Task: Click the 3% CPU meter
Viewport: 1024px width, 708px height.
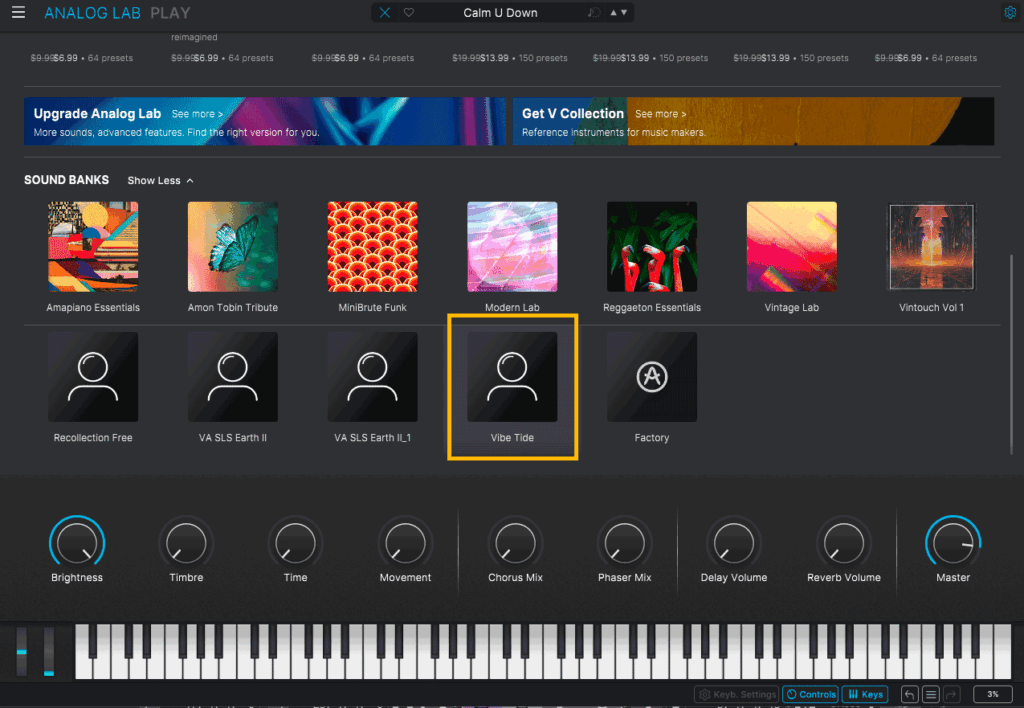Action: tap(993, 694)
